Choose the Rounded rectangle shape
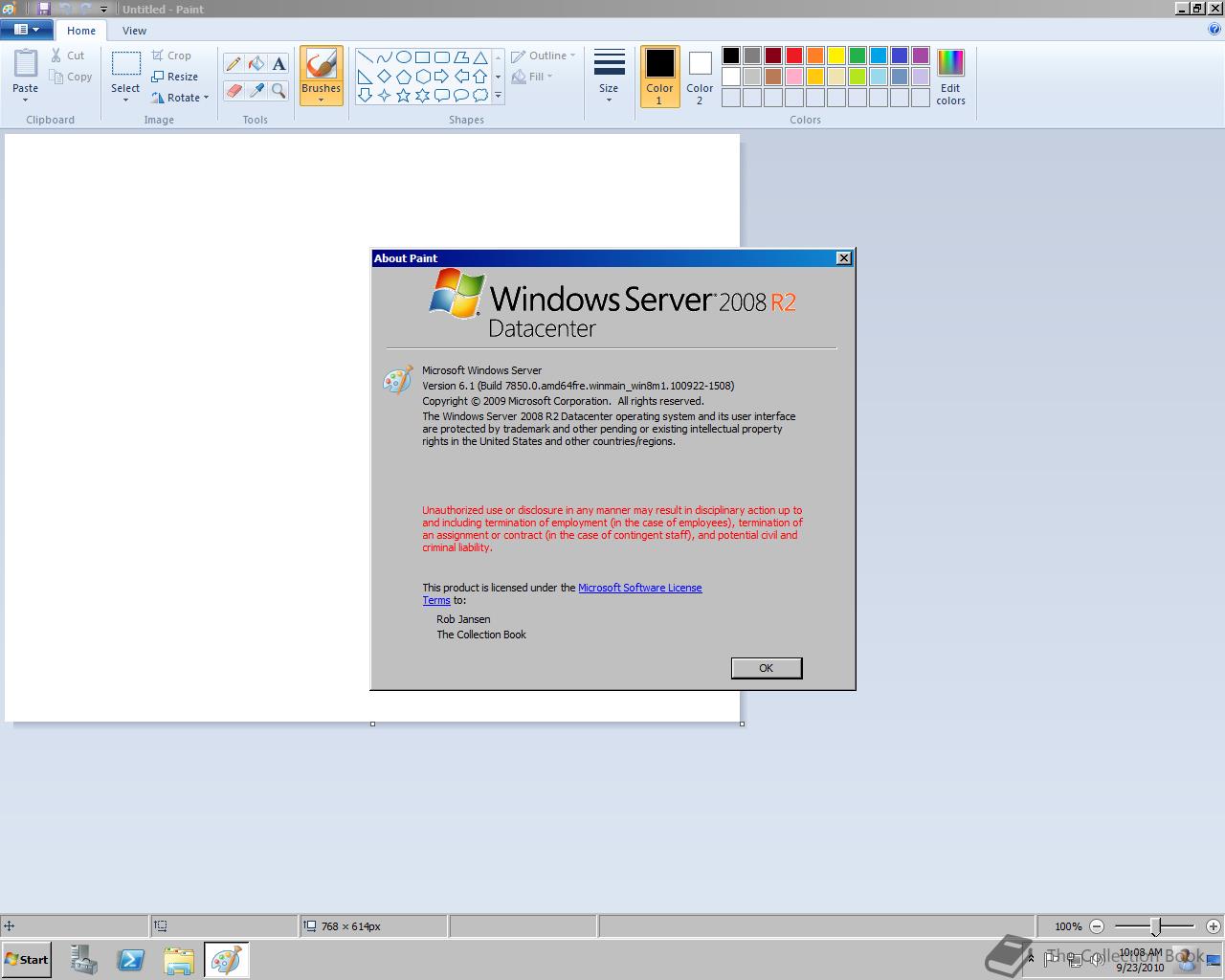 click(x=441, y=57)
